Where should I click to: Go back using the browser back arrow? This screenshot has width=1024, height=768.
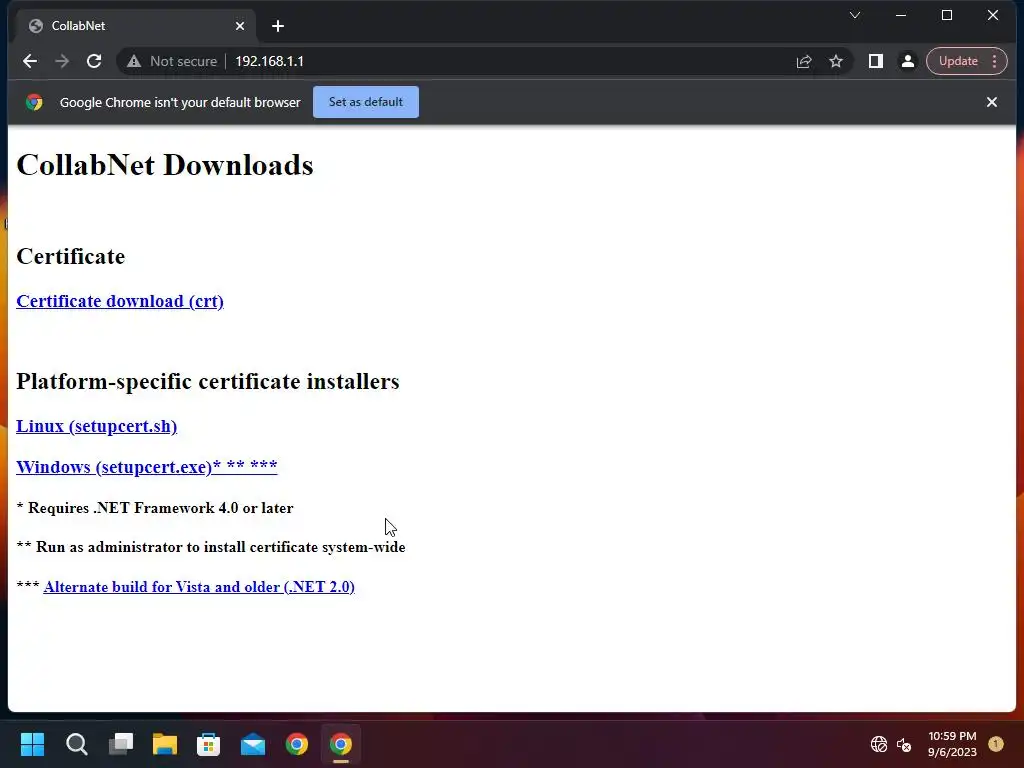tap(30, 61)
